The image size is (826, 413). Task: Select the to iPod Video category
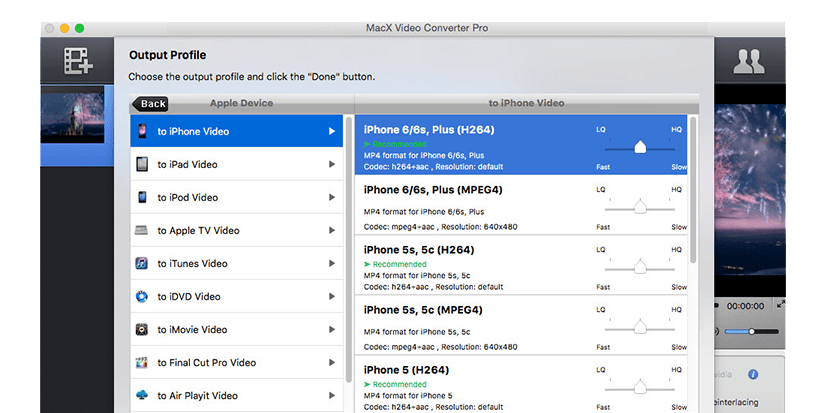237,197
